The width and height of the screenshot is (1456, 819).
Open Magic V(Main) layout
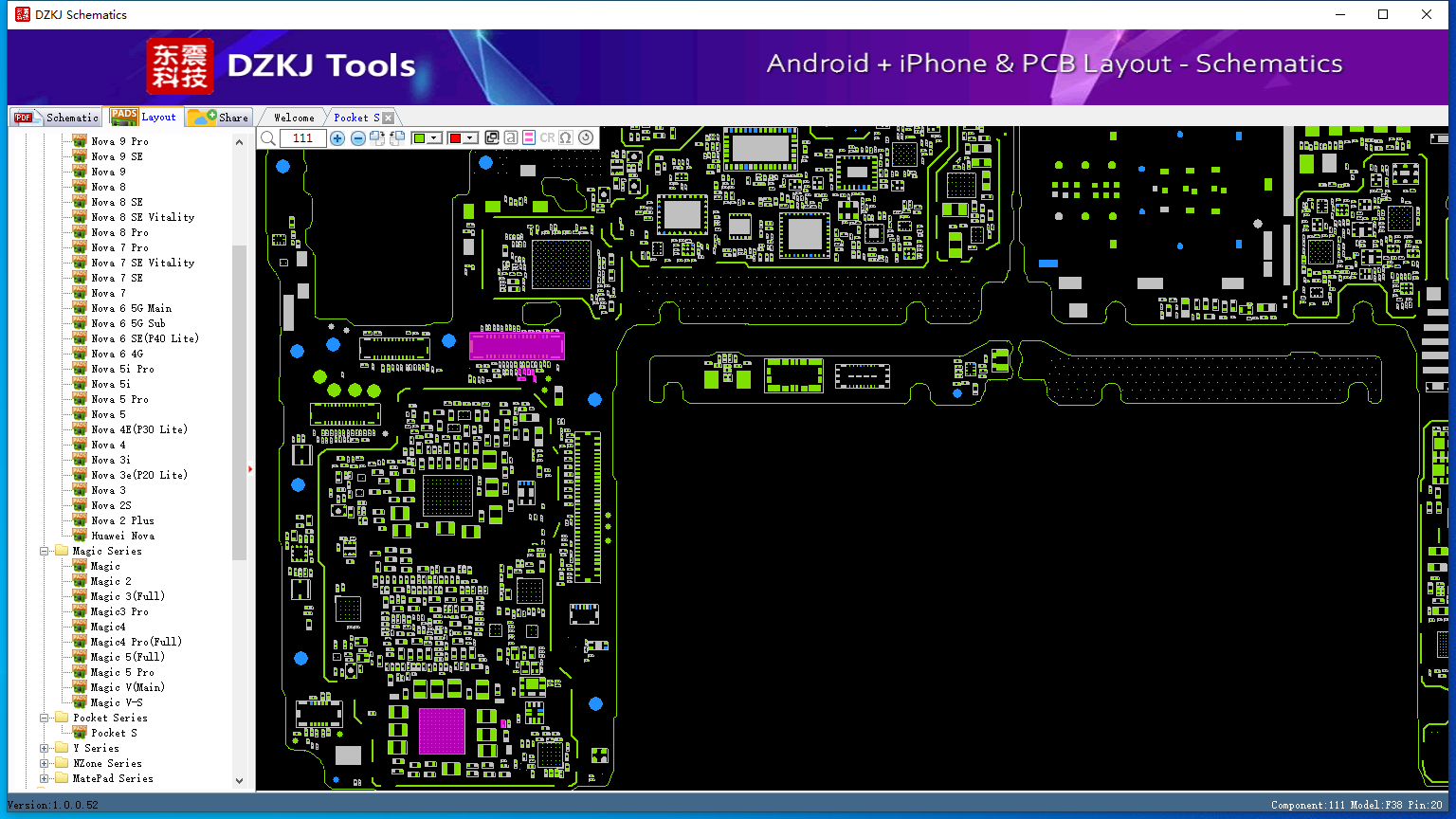click(x=127, y=687)
